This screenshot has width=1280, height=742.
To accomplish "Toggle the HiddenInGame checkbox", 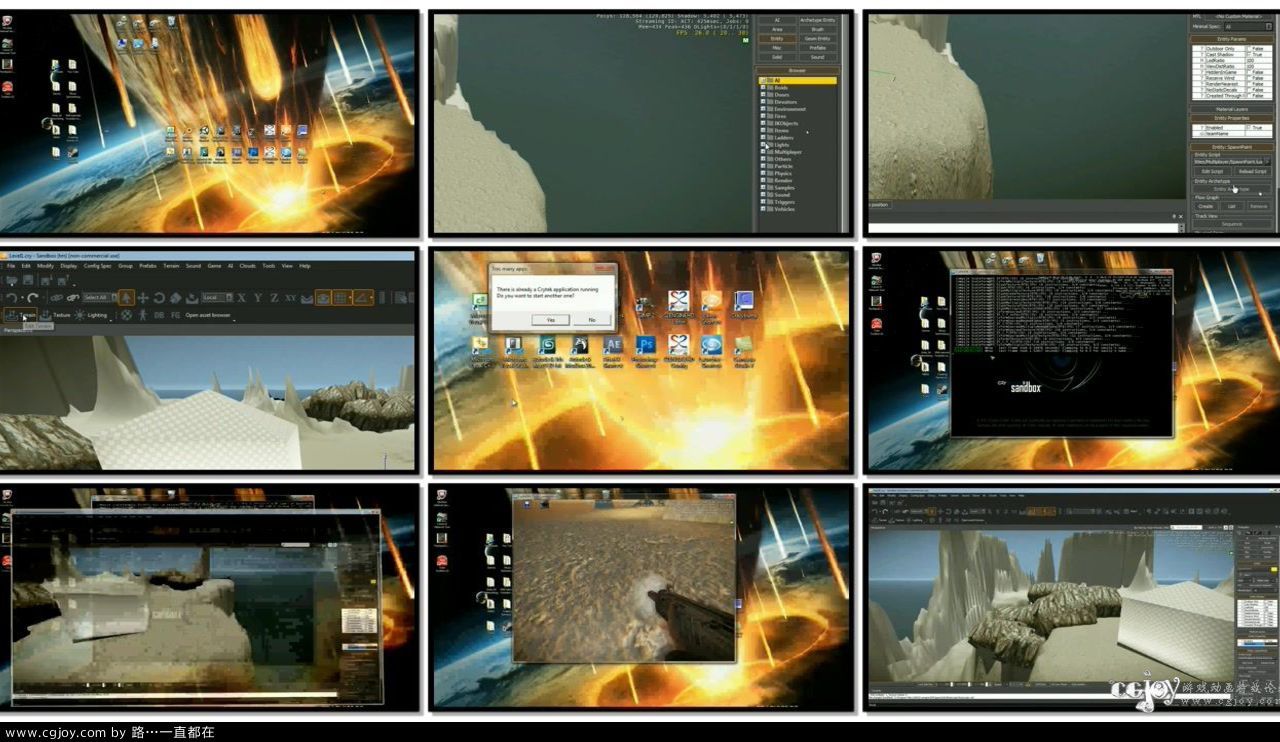I will 1249,72.
